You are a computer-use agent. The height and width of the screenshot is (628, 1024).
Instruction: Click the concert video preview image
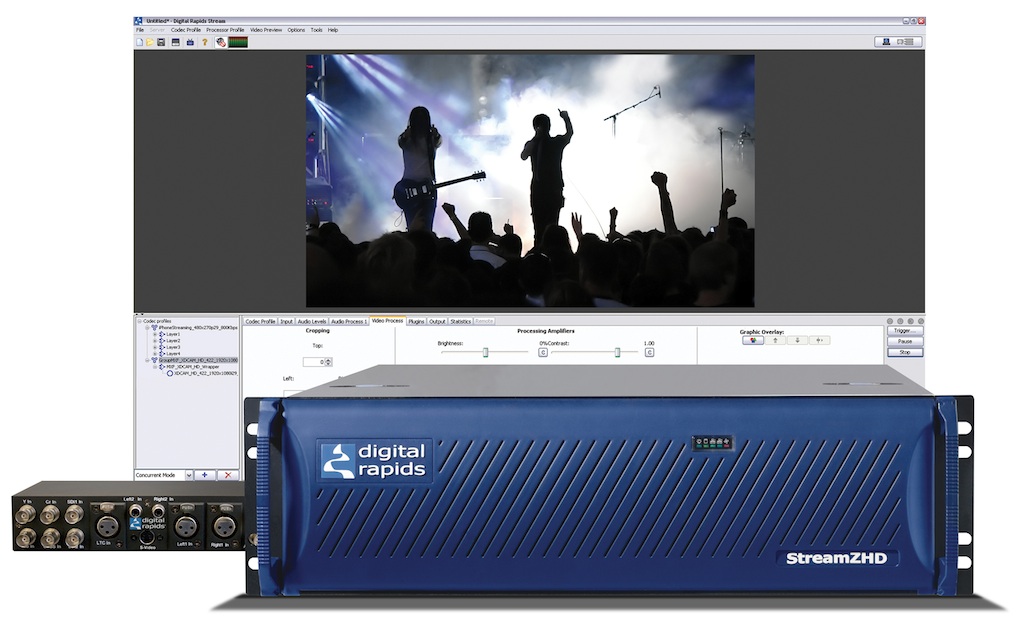click(530, 181)
